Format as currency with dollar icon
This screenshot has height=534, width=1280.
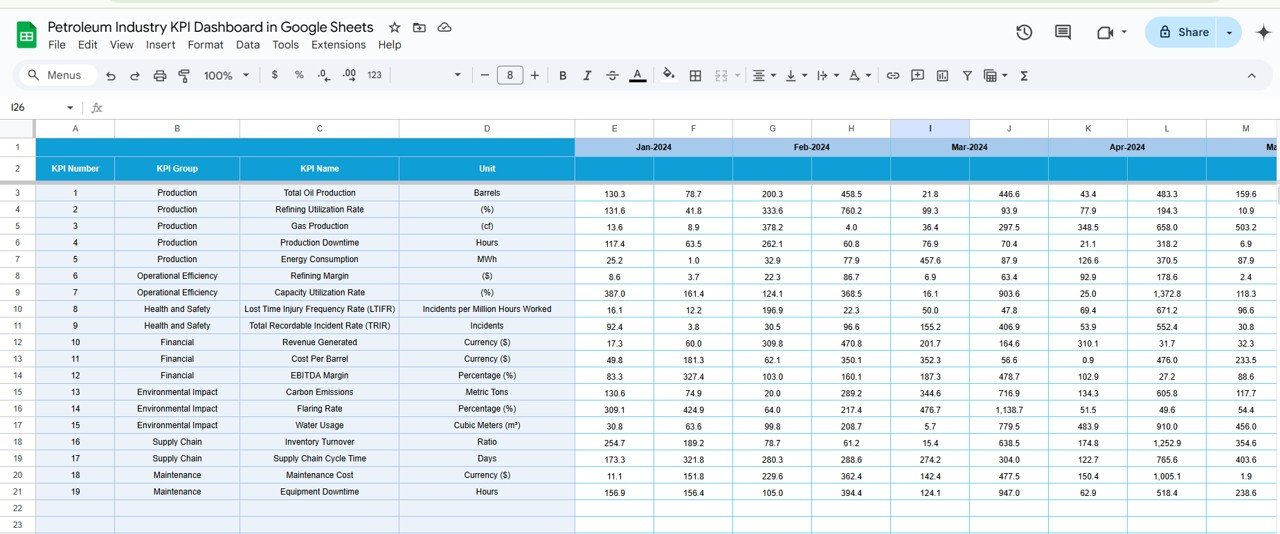(x=275, y=75)
